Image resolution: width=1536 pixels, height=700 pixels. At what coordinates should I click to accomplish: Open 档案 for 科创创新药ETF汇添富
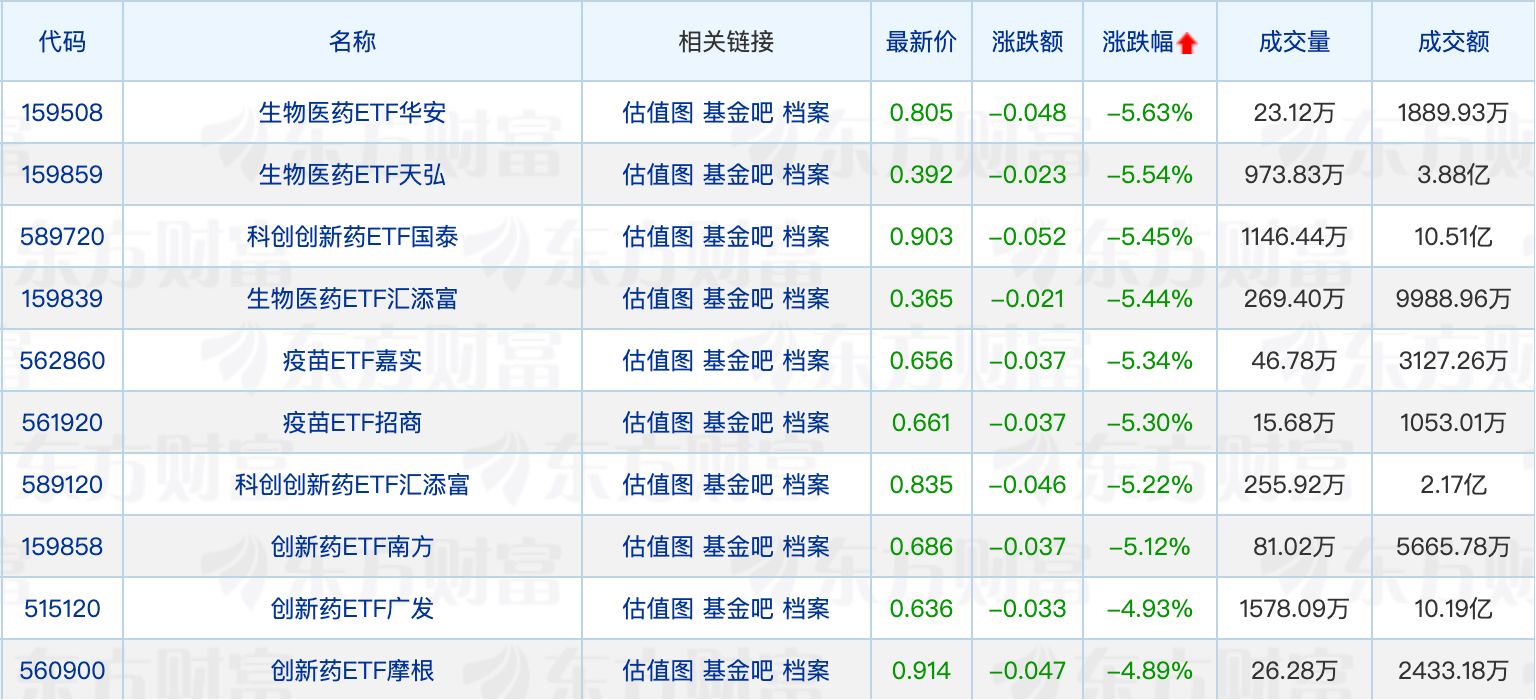[x=806, y=485]
